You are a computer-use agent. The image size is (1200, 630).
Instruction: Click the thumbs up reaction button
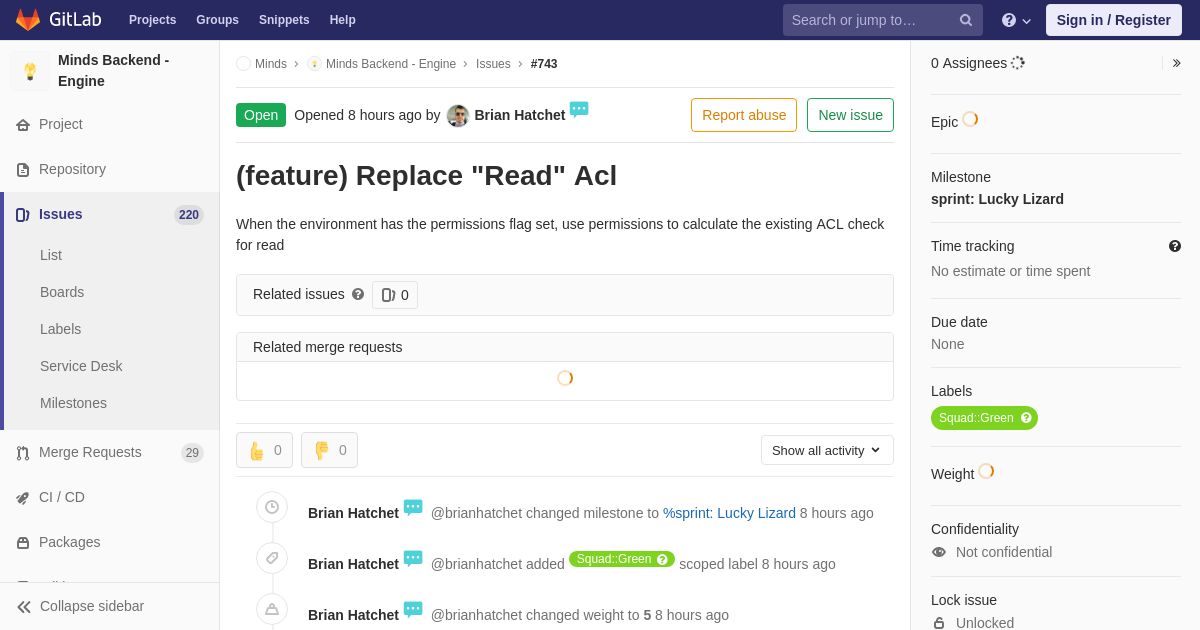(264, 450)
